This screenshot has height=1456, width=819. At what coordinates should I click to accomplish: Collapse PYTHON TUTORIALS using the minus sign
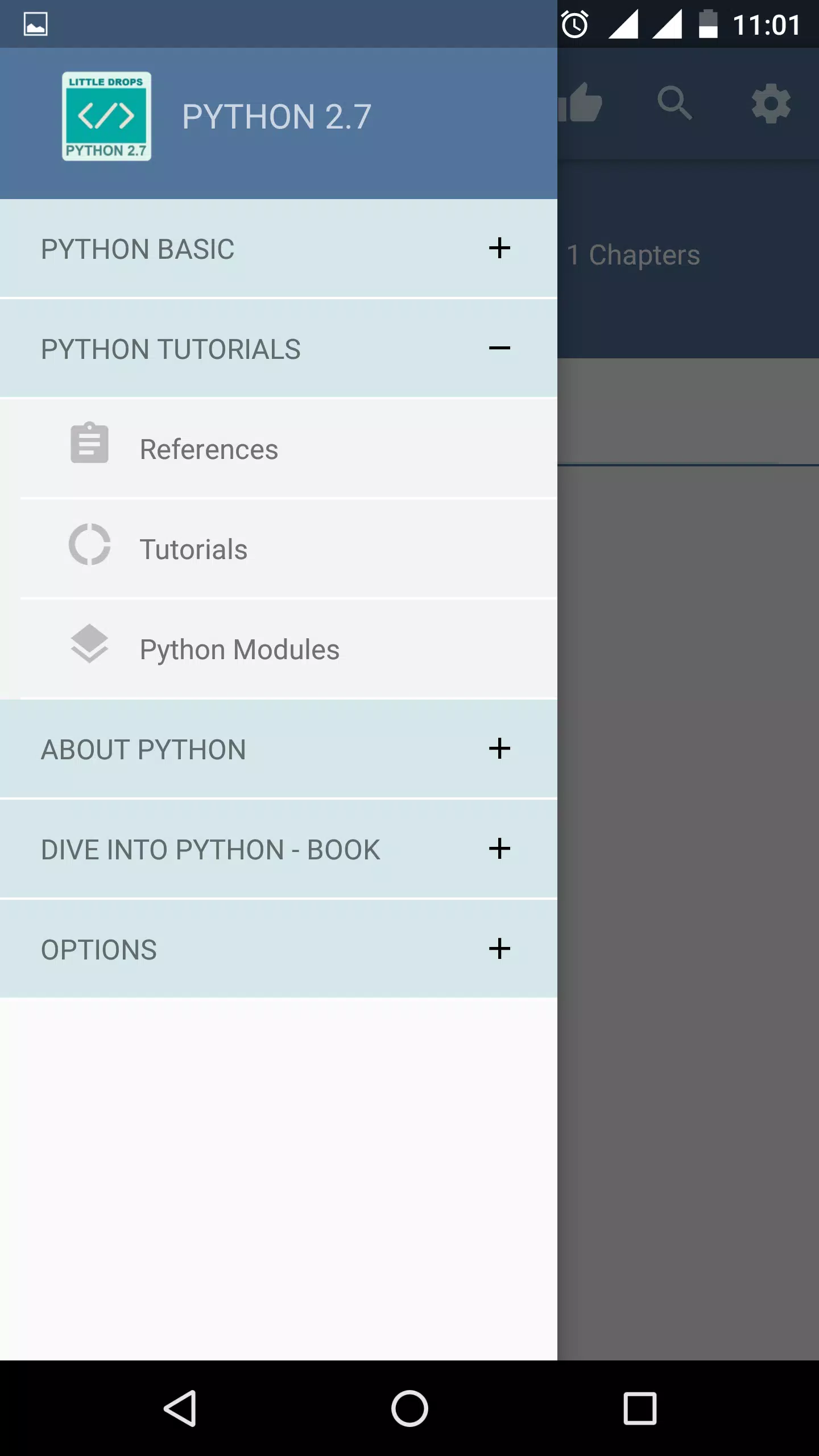click(x=499, y=348)
